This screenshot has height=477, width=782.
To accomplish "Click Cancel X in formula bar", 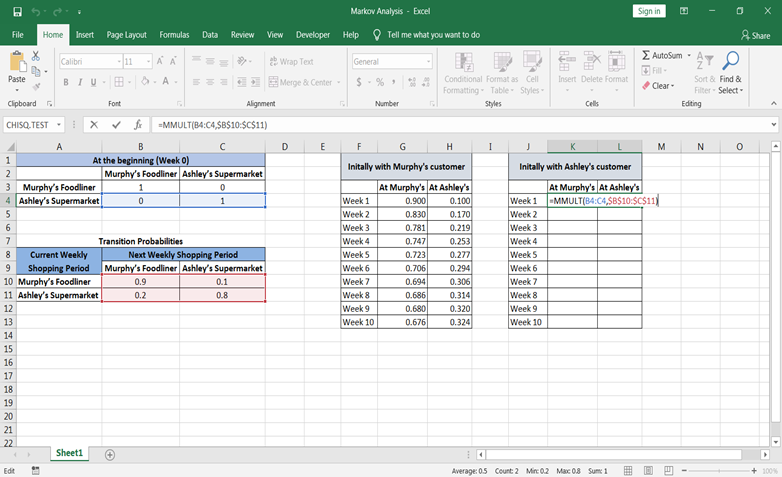I will pos(94,125).
